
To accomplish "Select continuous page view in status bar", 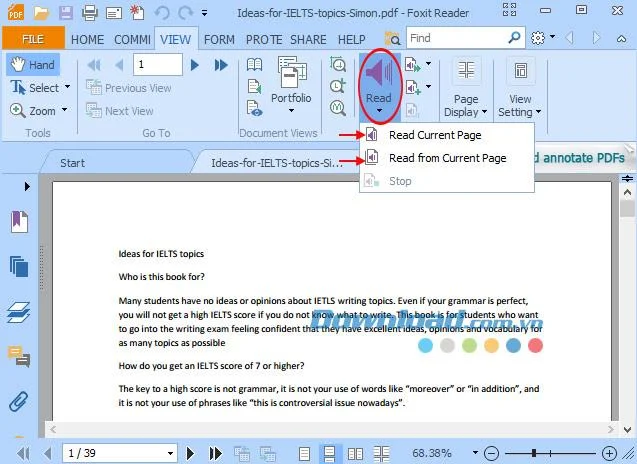I will coord(329,453).
